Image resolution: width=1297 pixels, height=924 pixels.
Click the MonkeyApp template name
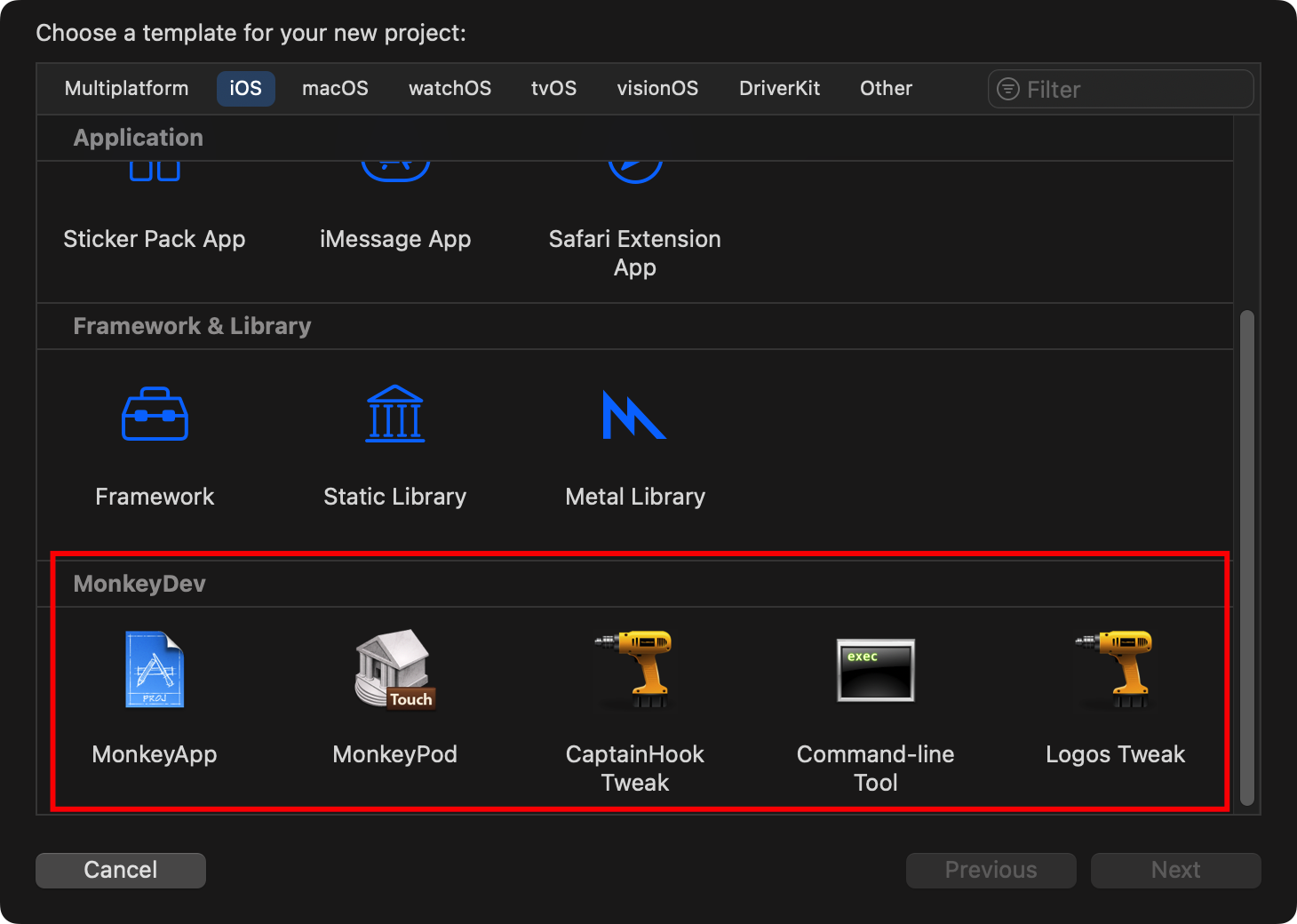[155, 754]
